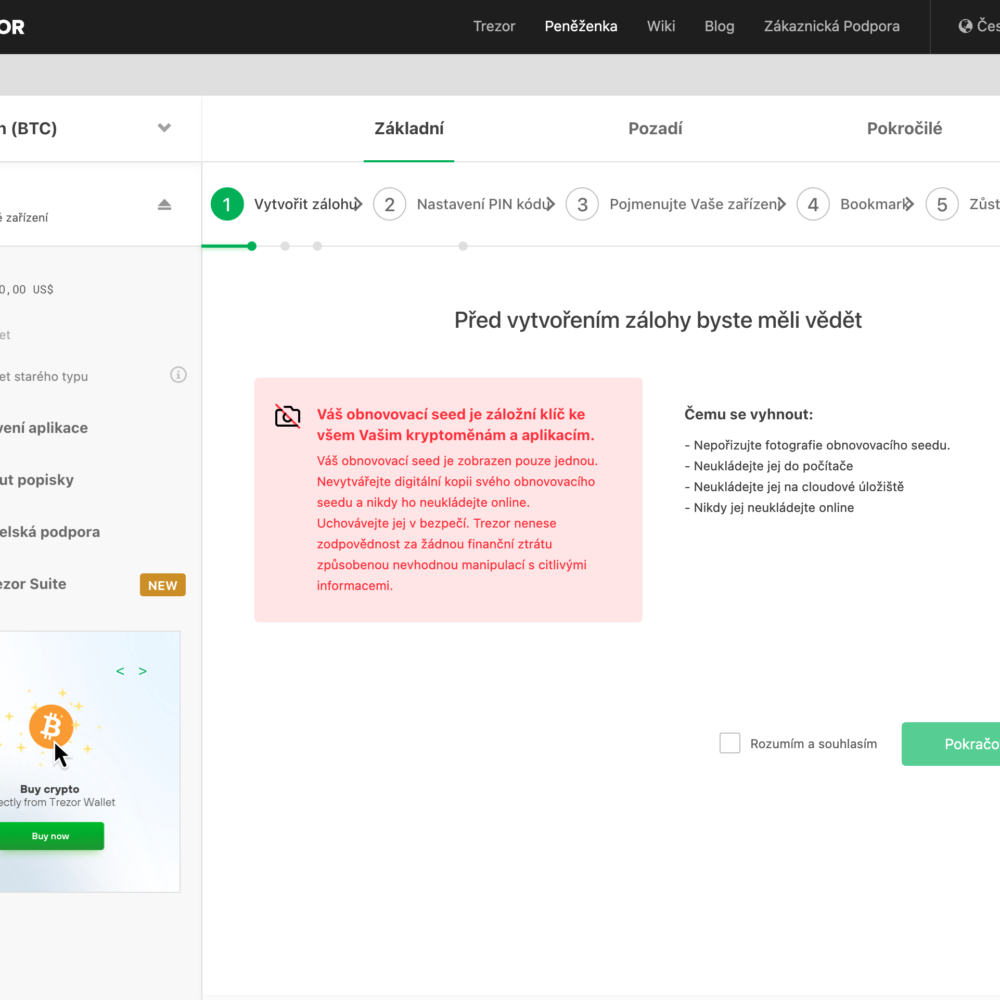Switch to the Pokročilé tab
Viewport: 1000px width, 1000px height.
click(x=904, y=128)
